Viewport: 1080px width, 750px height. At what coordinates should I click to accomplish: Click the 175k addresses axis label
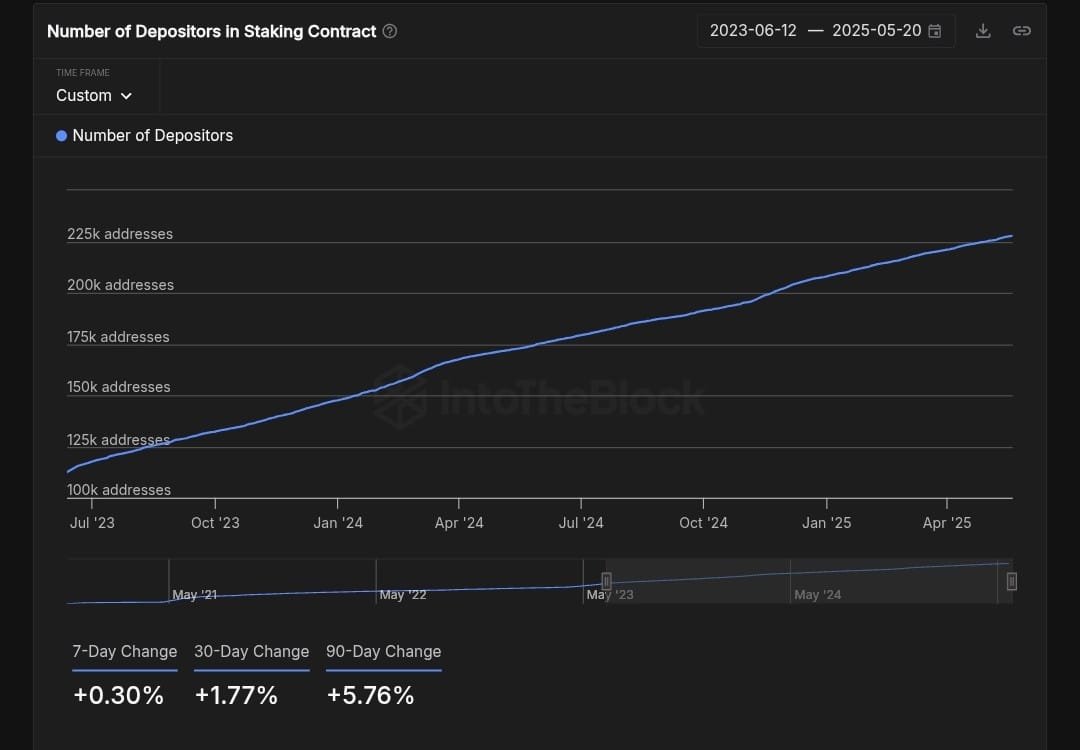pos(118,337)
